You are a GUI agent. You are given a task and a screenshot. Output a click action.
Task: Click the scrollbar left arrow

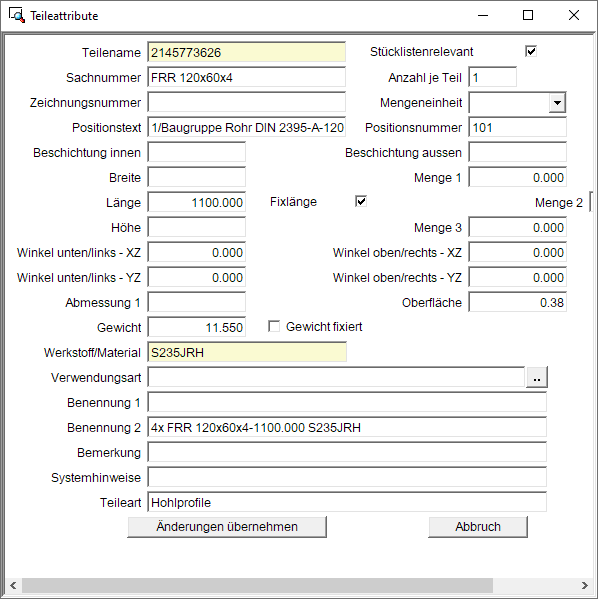click(x=13, y=585)
